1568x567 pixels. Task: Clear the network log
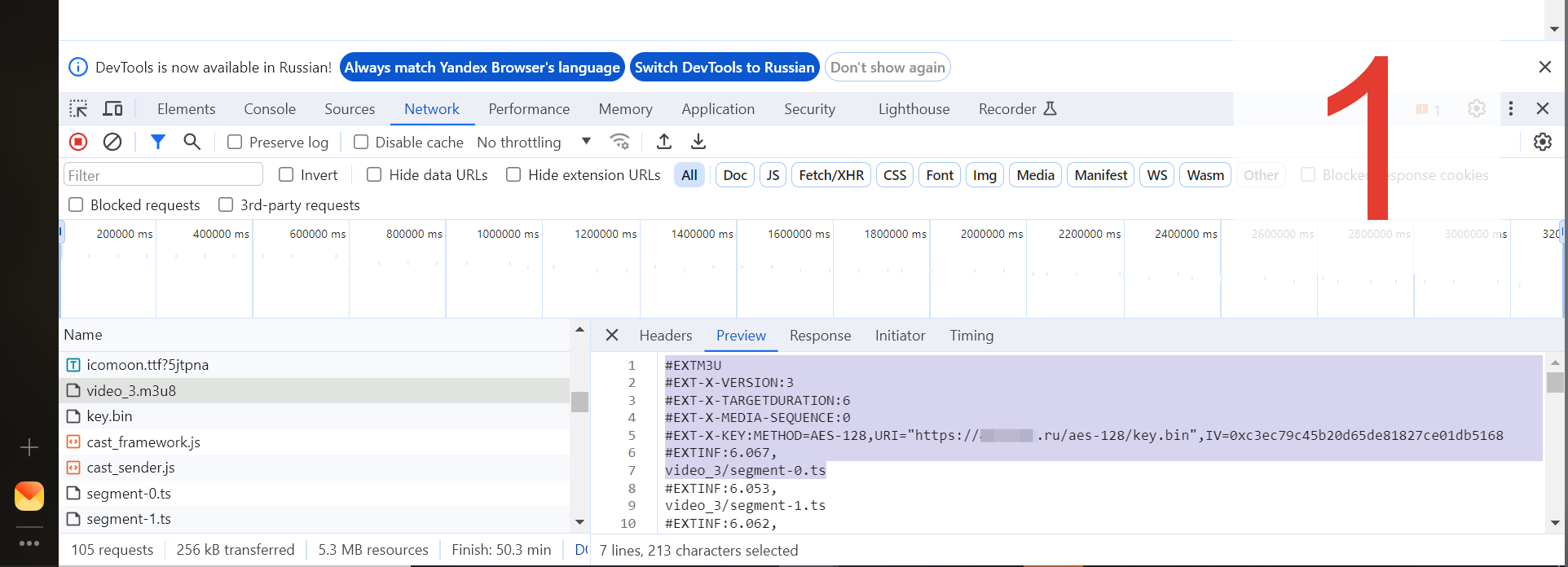[112, 142]
